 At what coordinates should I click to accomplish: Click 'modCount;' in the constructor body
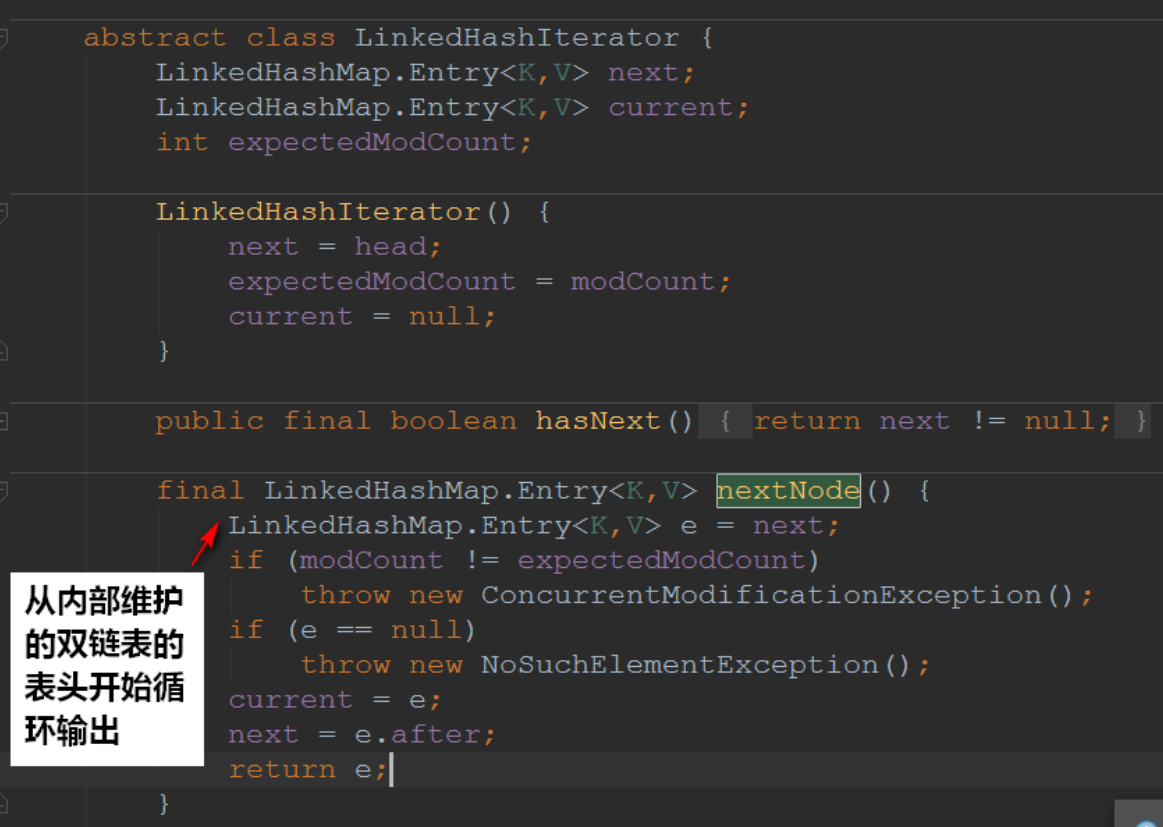click(650, 282)
